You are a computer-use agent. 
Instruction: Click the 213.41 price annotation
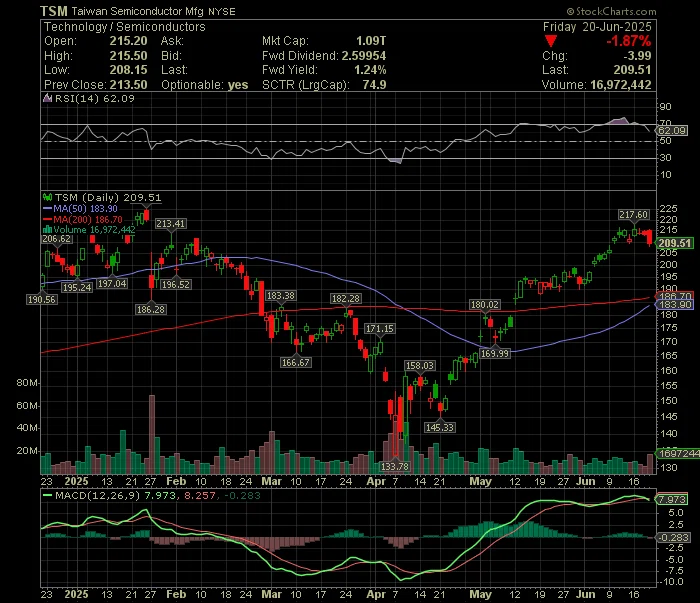(x=170, y=224)
